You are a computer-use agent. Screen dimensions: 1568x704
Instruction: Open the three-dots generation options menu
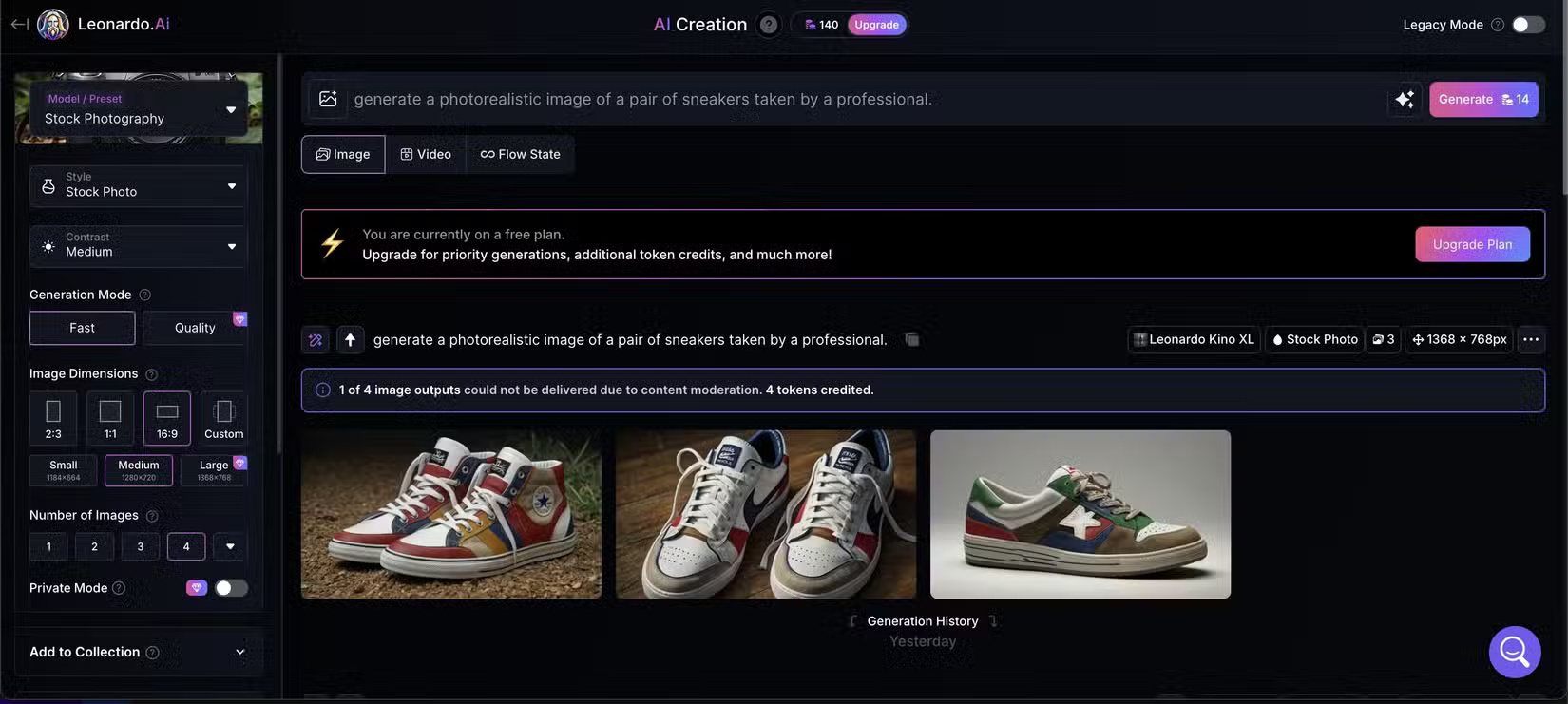click(x=1530, y=340)
